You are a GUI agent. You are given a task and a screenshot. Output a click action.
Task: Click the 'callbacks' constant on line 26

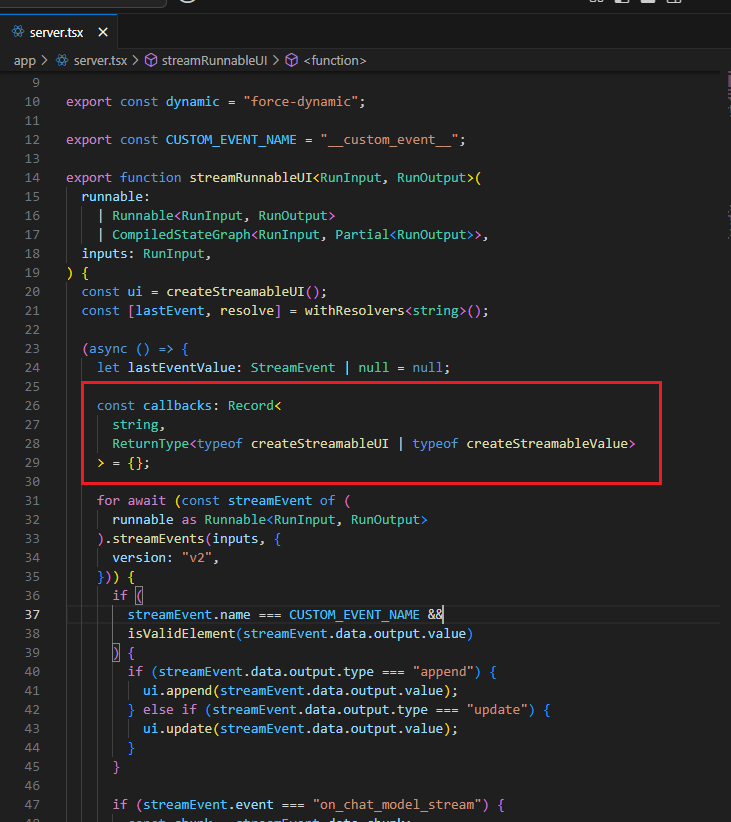(177, 406)
